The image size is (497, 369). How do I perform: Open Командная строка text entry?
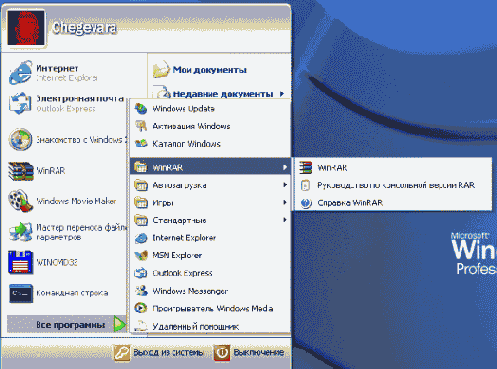(x=72, y=293)
